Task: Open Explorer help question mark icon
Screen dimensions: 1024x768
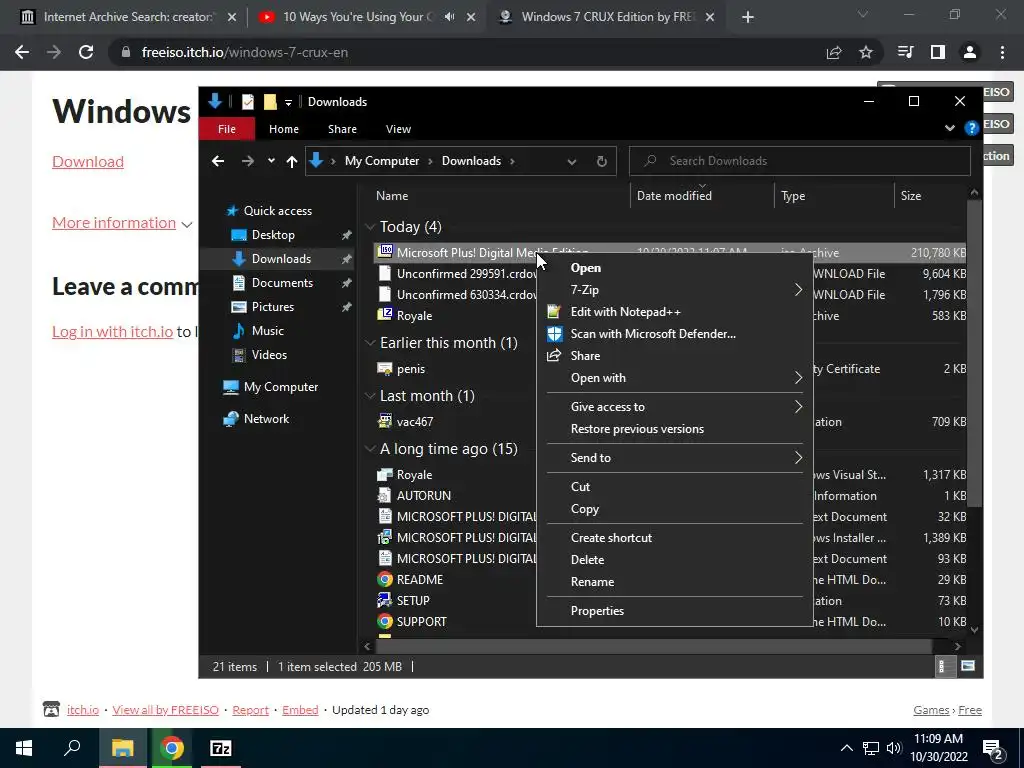Action: click(971, 128)
